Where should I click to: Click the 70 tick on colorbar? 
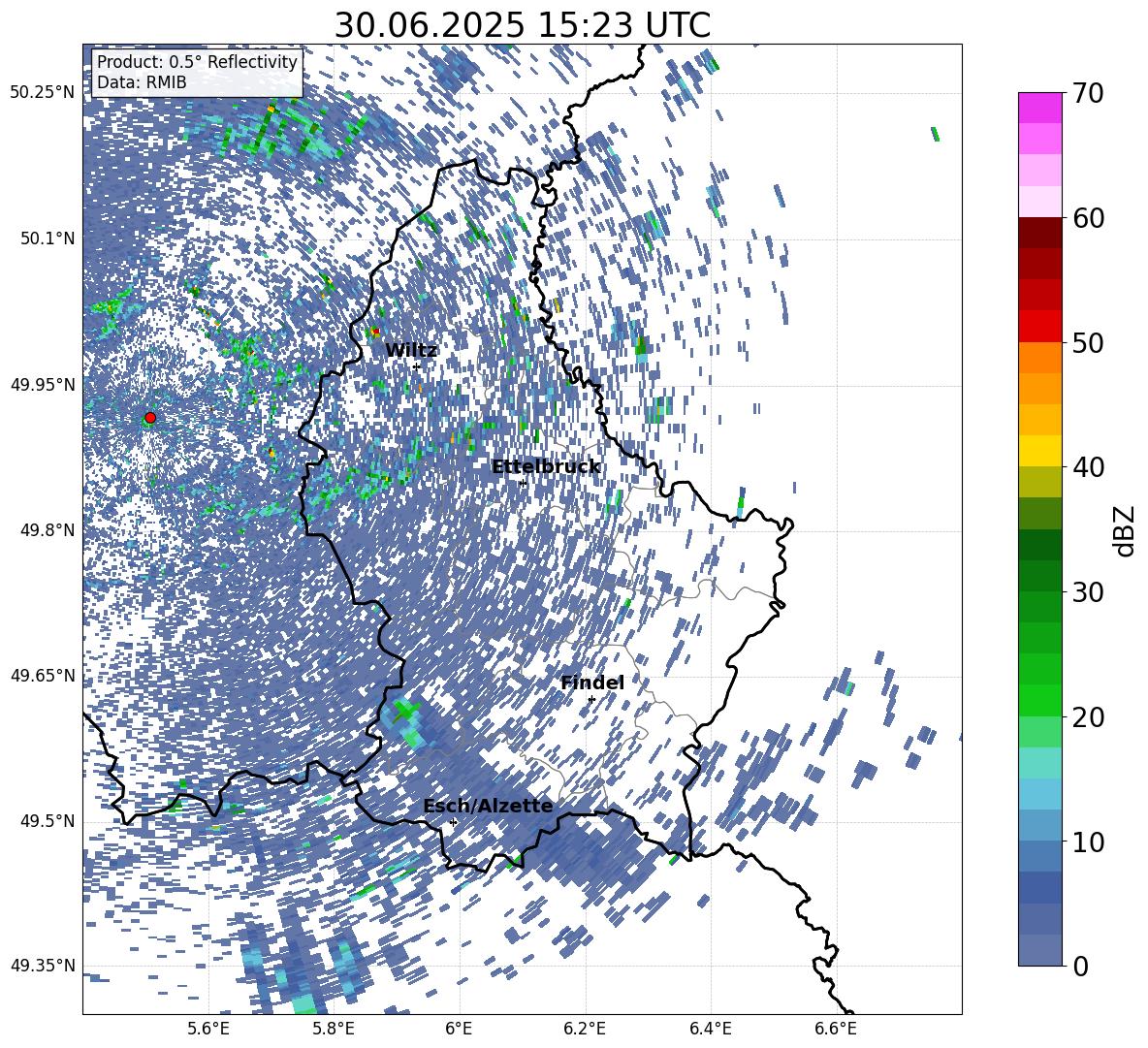(1088, 94)
